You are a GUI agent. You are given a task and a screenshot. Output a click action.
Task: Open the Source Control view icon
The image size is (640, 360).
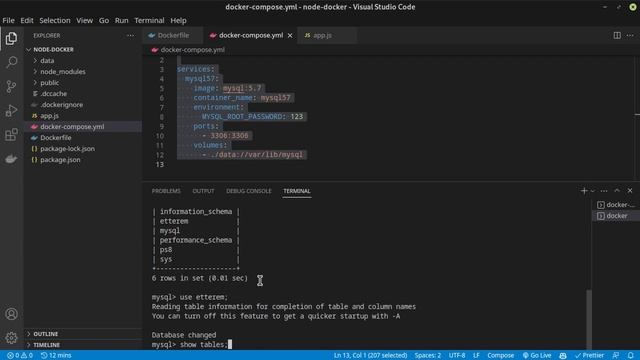(11, 86)
